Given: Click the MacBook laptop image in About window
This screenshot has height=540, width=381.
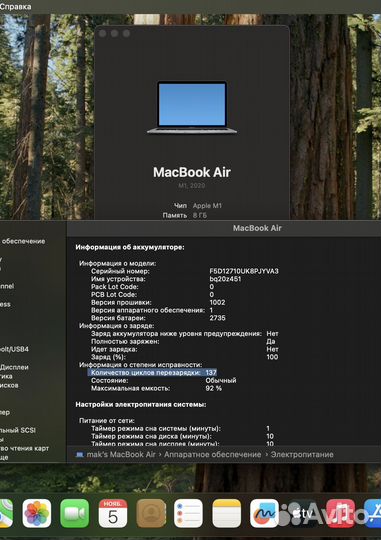Looking at the screenshot, I should point(192,107).
